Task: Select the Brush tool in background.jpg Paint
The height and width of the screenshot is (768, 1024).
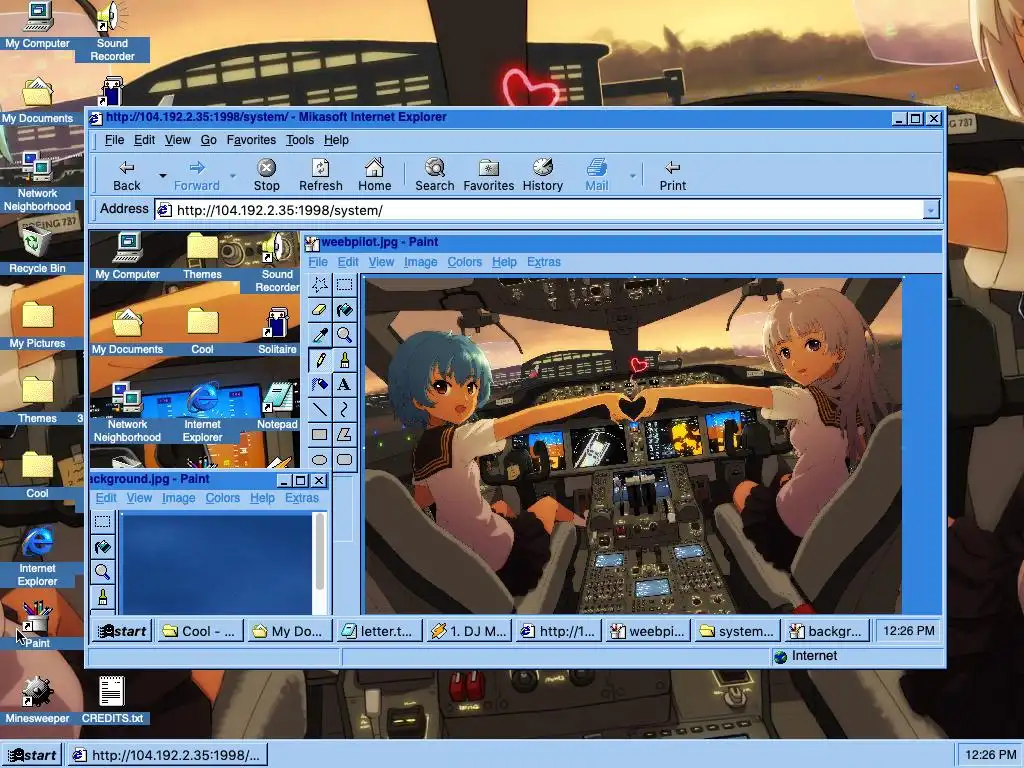Action: [x=103, y=597]
